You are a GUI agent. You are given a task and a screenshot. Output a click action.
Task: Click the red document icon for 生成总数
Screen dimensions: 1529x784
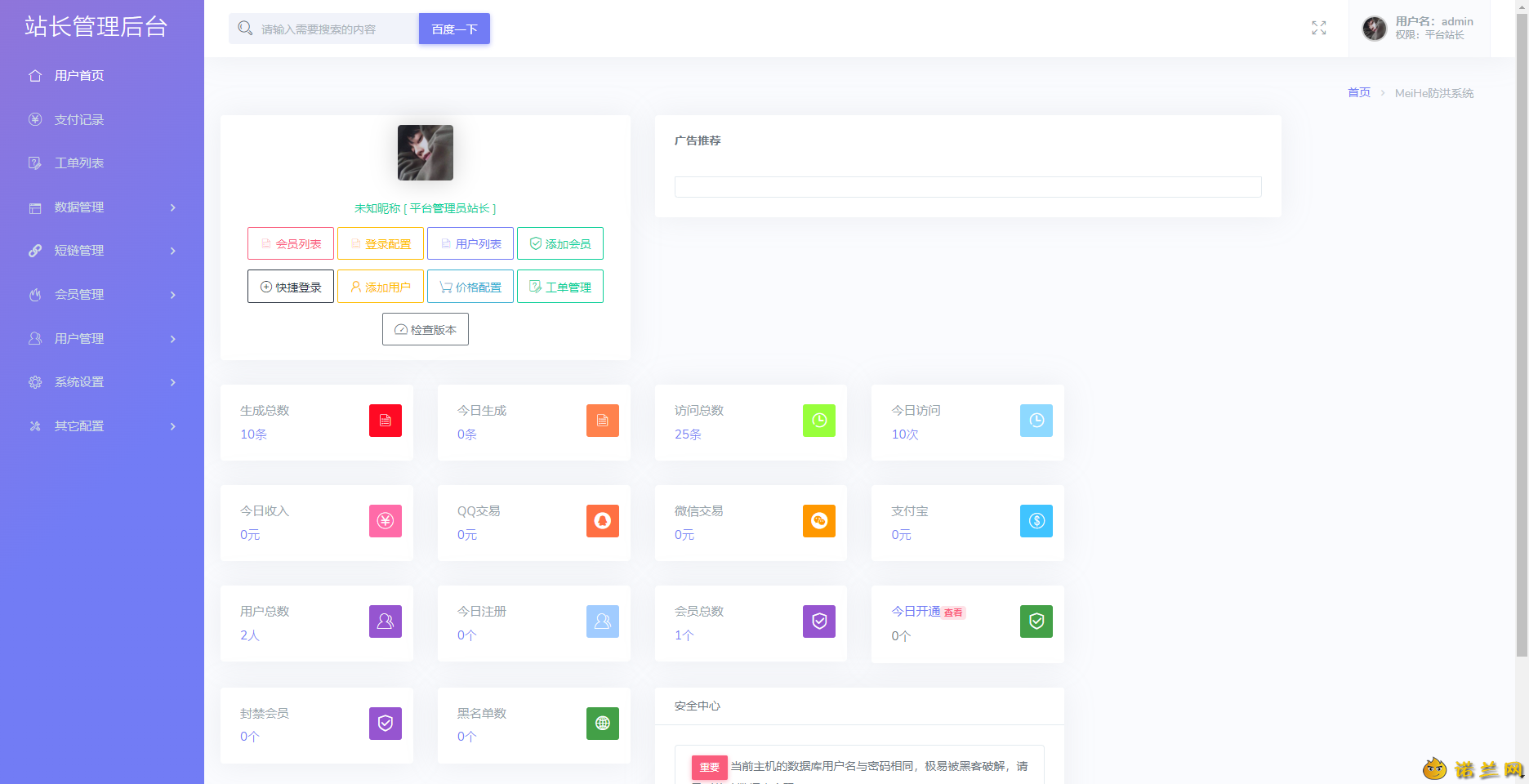point(386,421)
